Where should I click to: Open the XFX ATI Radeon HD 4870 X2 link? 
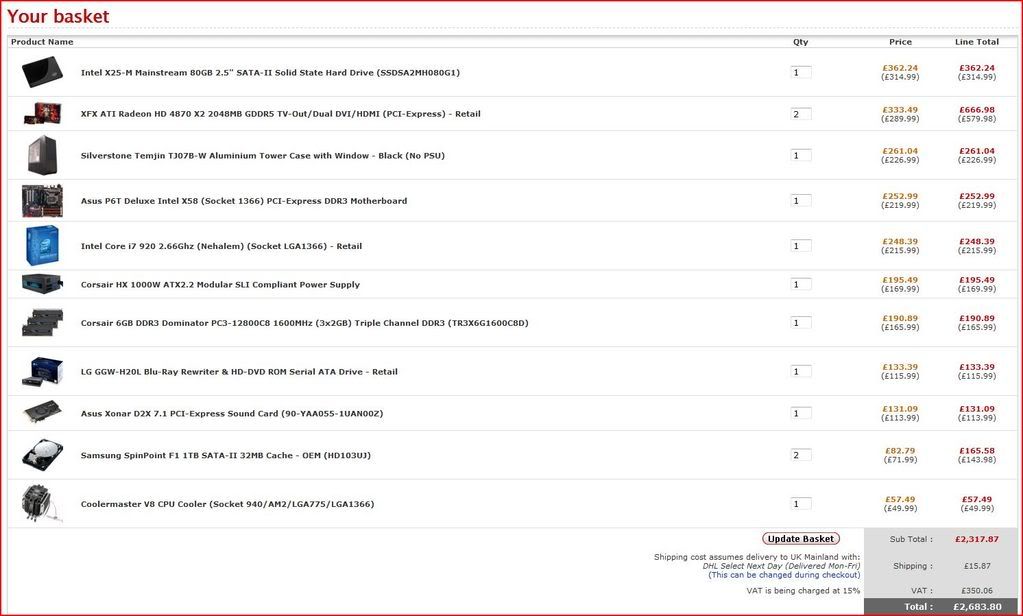pyautogui.click(x=281, y=114)
